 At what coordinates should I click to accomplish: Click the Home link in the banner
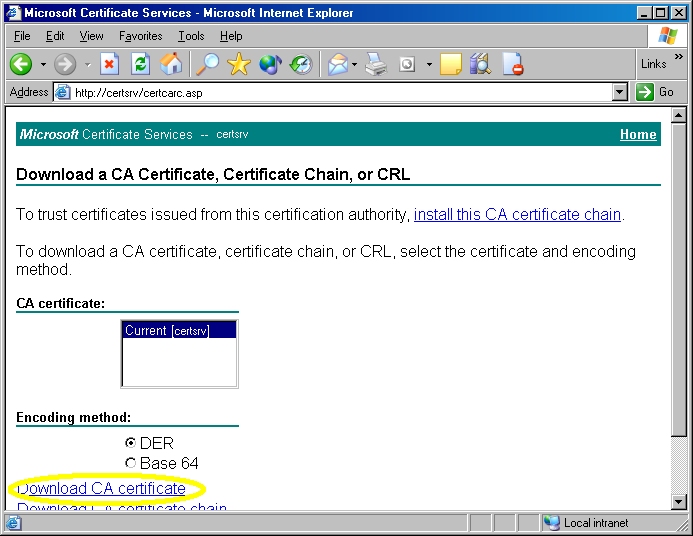pyautogui.click(x=638, y=134)
